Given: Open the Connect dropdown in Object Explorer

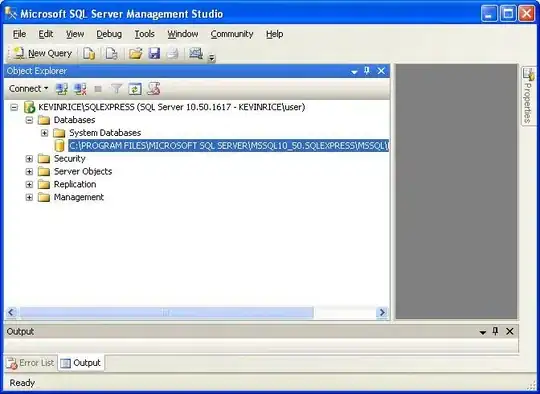Looking at the screenshot, I should 29,89.
